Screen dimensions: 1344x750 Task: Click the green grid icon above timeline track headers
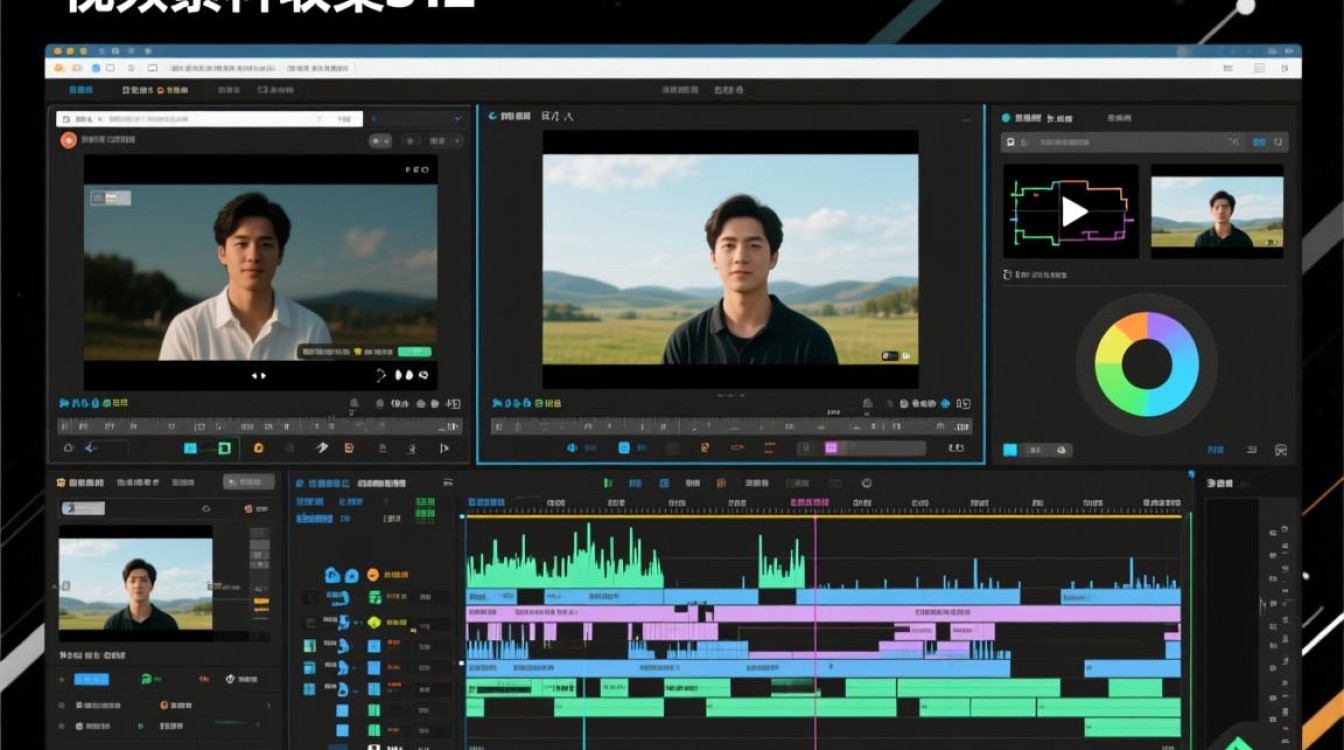click(x=425, y=508)
